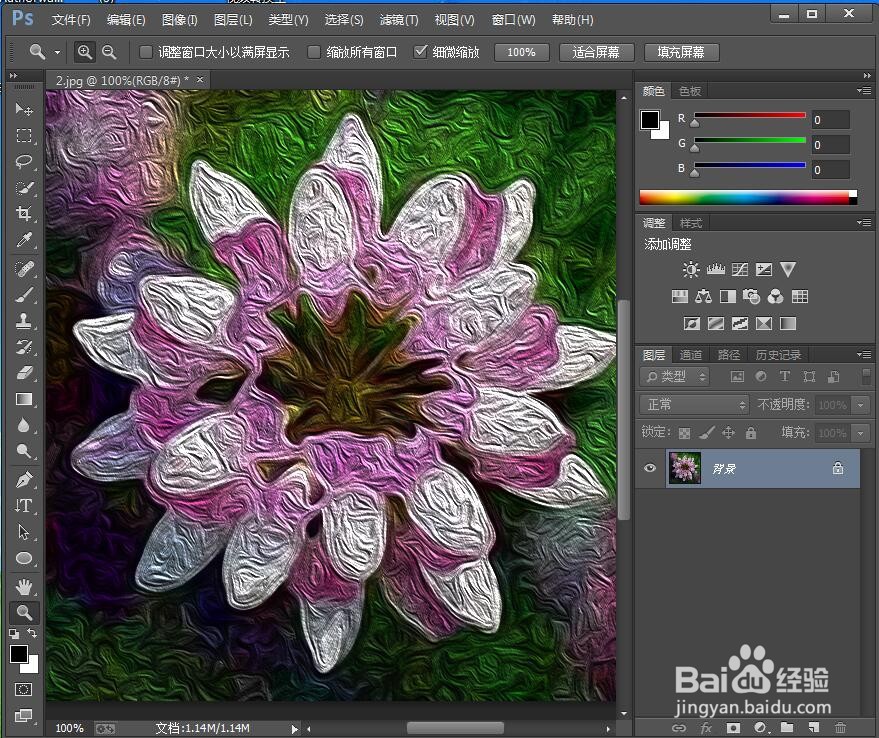Select the Ellipse shape tool
Image resolution: width=879 pixels, height=738 pixels.
[x=24, y=558]
